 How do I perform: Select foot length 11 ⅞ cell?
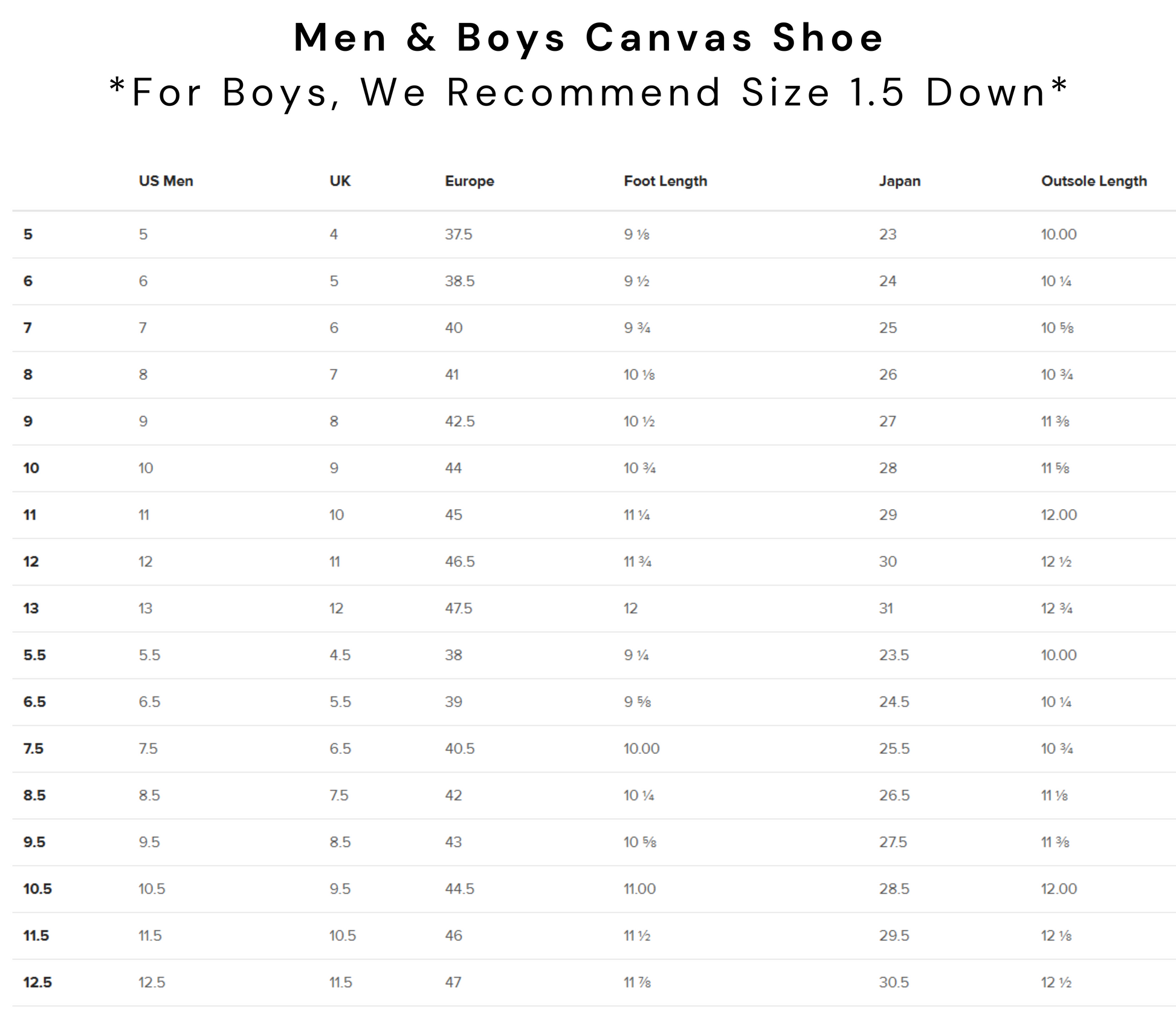pyautogui.click(x=637, y=982)
